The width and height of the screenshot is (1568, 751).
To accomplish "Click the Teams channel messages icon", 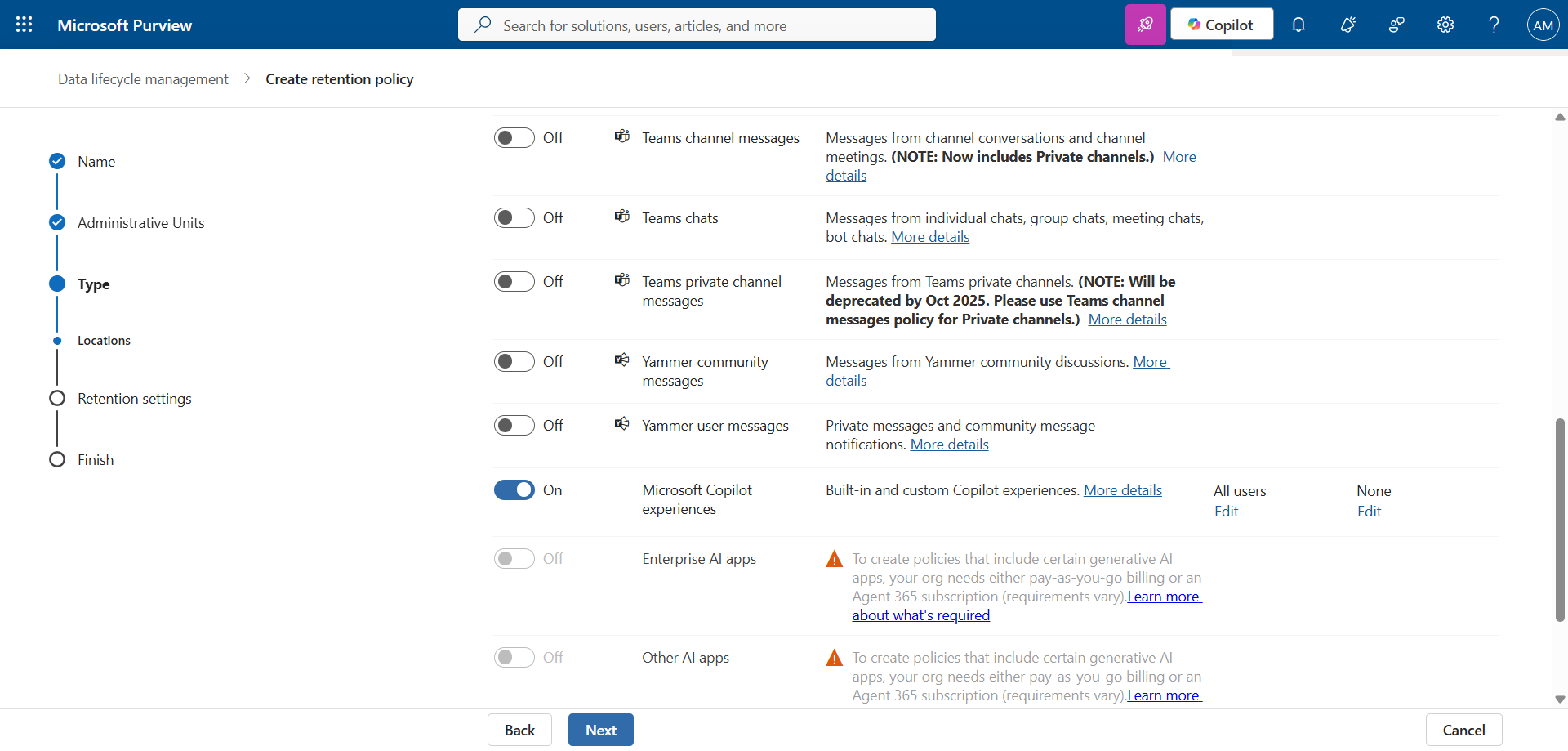I will point(622,136).
